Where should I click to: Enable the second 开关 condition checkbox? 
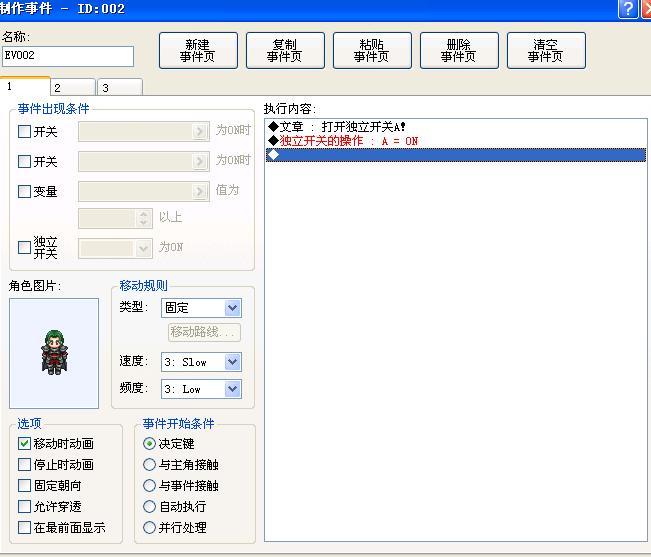[x=24, y=161]
